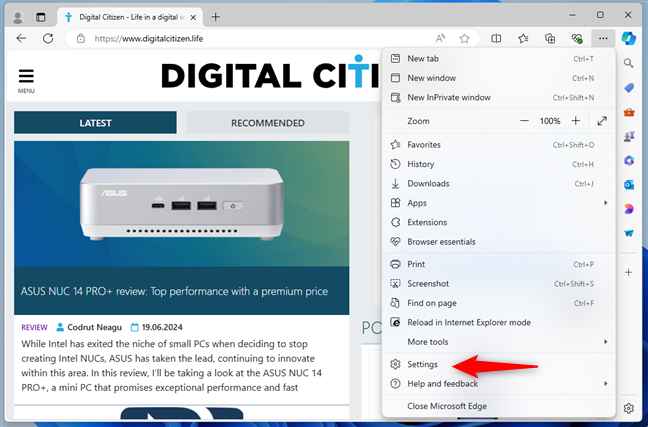This screenshot has height=427, width=648.
Task: Choose New InPrivate window
Action: point(498,98)
